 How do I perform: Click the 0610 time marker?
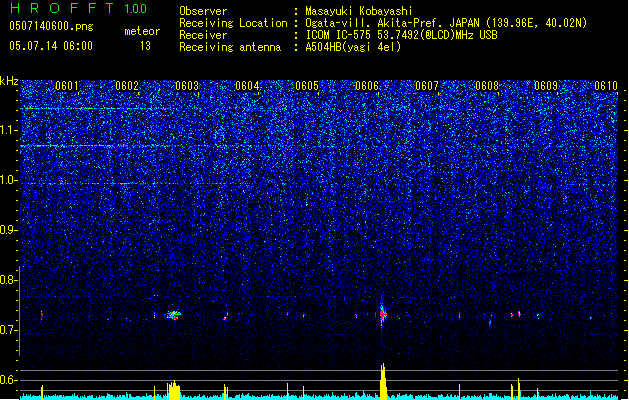[x=606, y=86]
